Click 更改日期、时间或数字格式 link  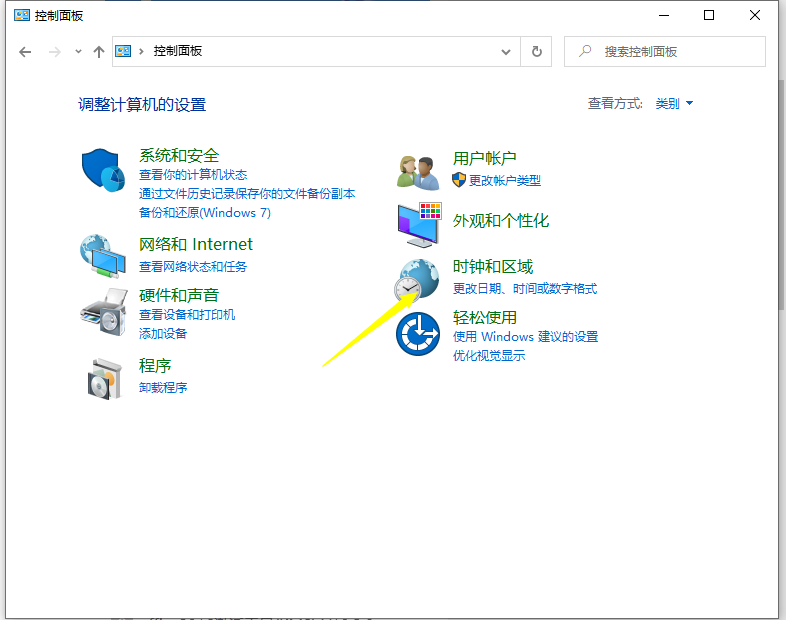pyautogui.click(x=525, y=289)
